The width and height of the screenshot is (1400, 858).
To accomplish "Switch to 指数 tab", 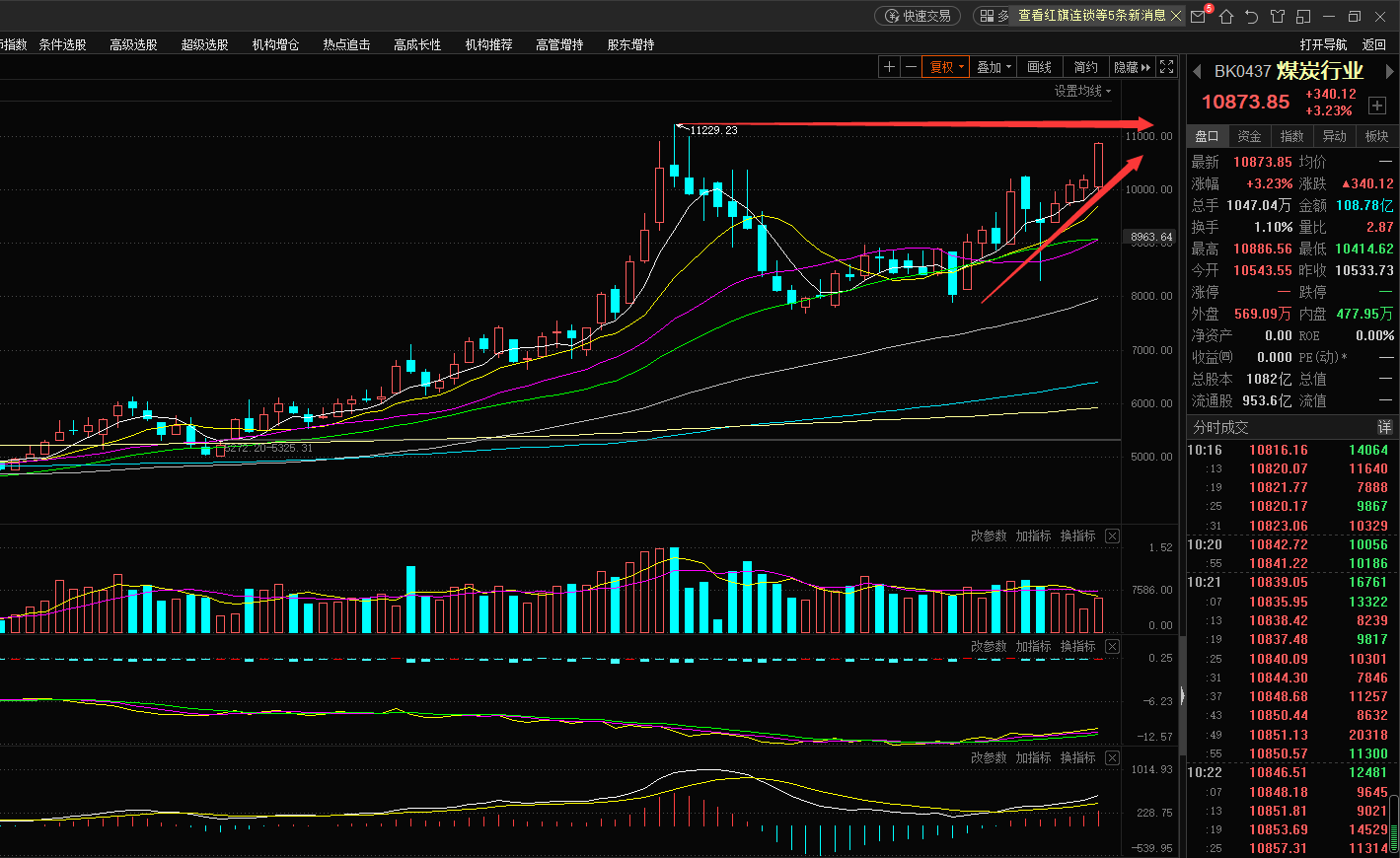I will point(1292,136).
